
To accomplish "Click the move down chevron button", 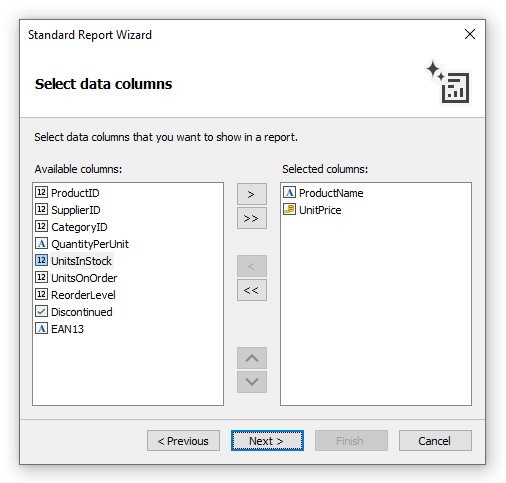I will (252, 382).
